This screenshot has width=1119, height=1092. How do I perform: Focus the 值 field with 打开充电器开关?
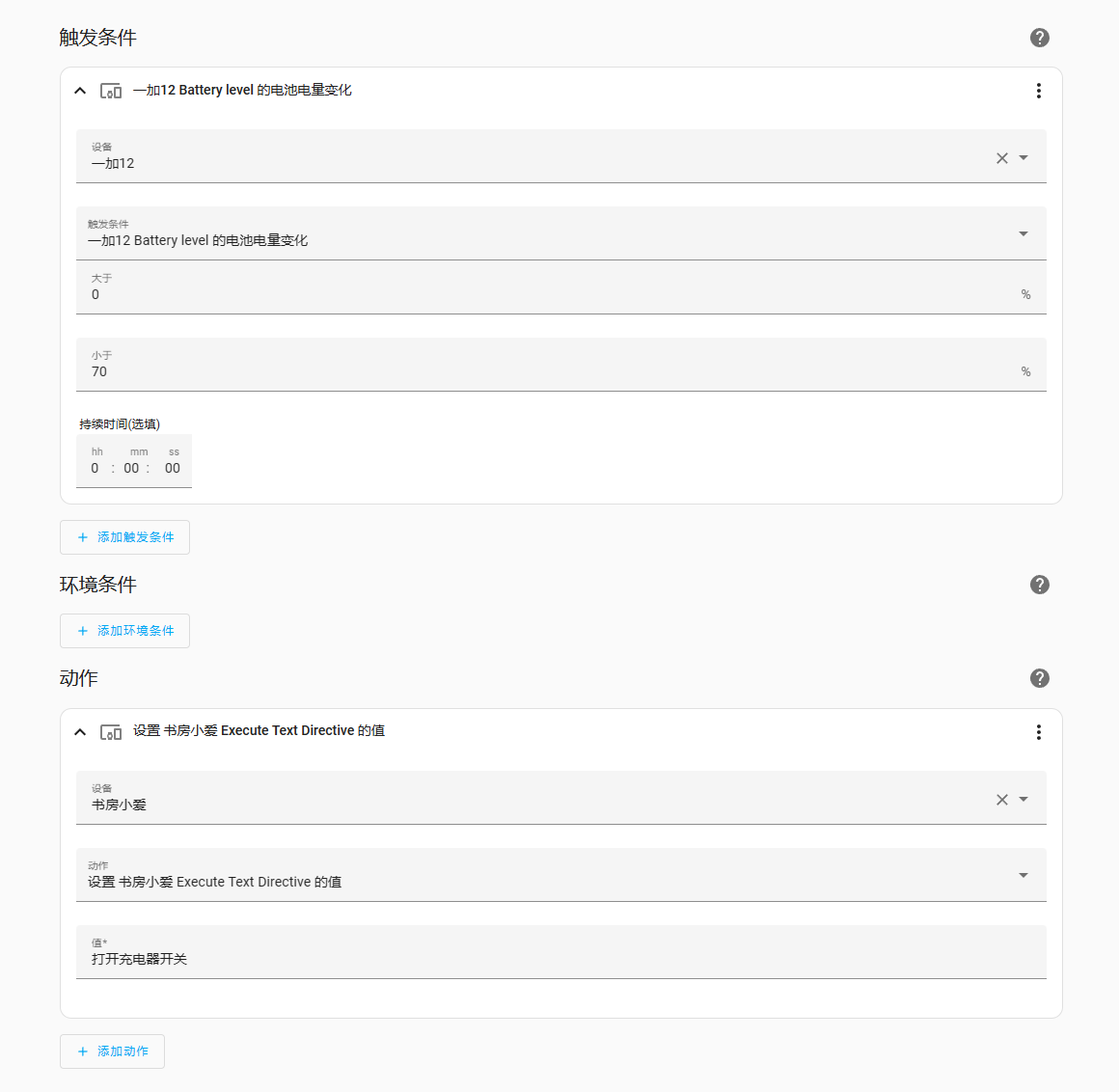560,952
